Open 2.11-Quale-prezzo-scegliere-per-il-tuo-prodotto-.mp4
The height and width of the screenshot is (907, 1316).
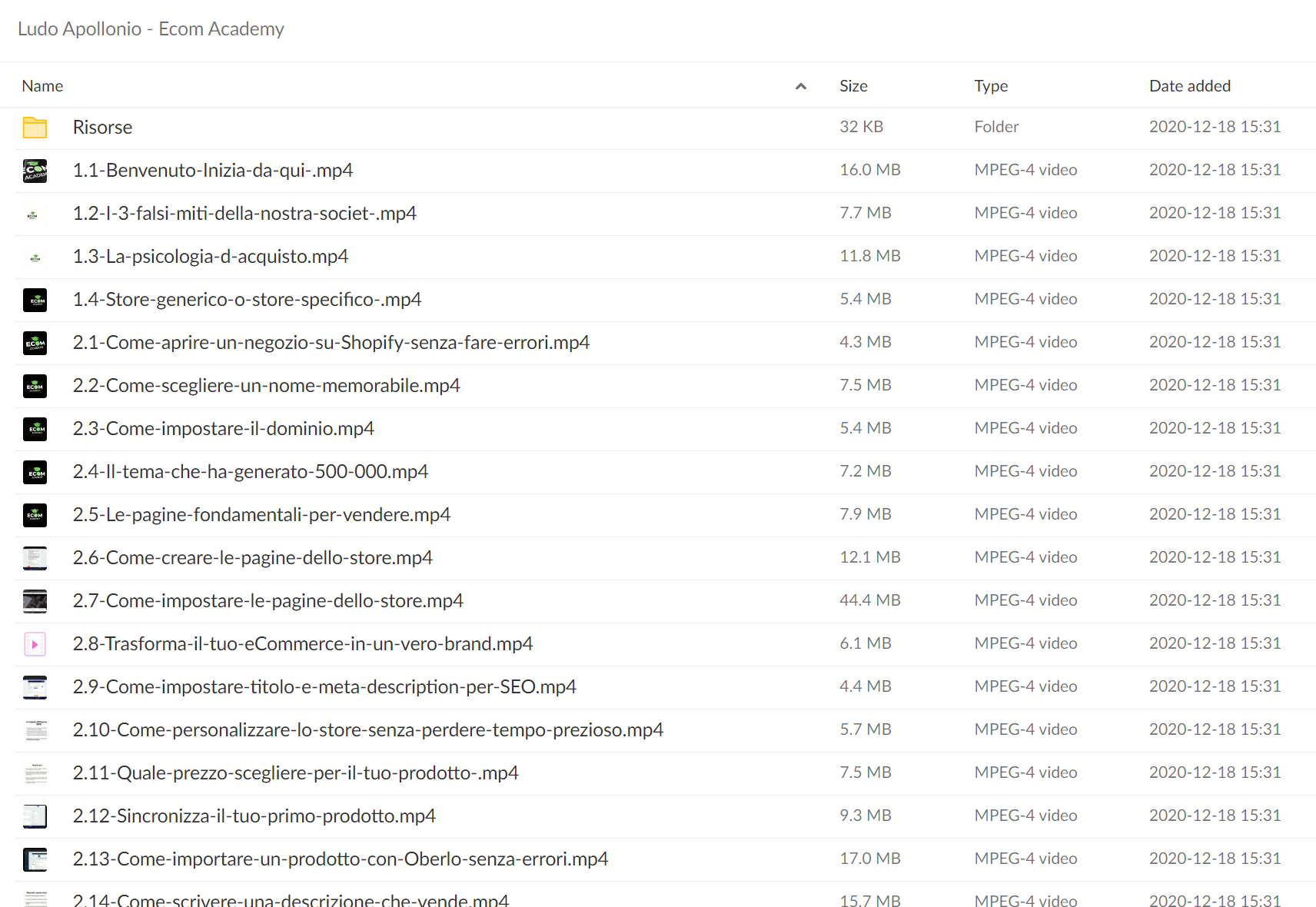[295, 772]
